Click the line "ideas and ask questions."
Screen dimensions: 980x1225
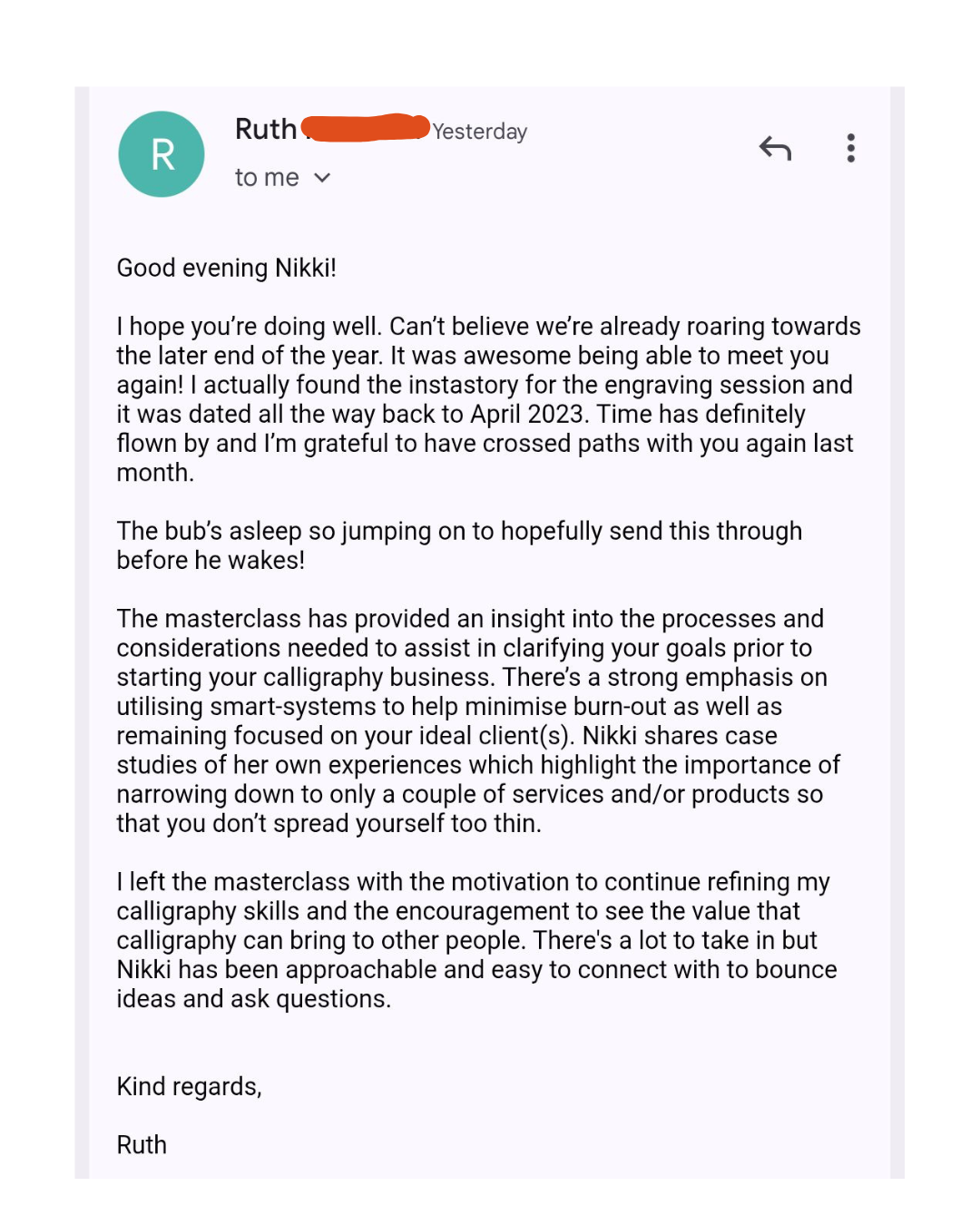point(253,999)
